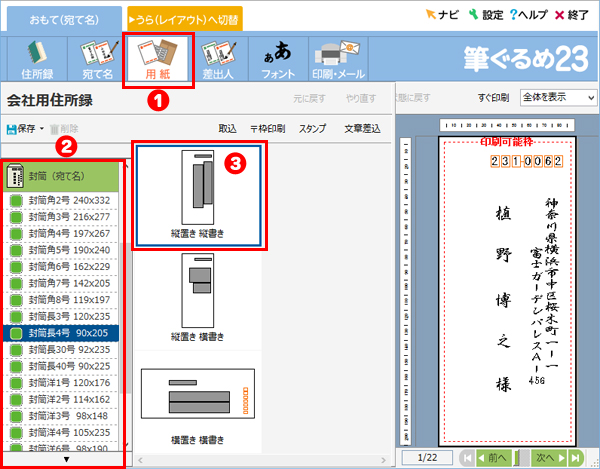
Task: Open the 差出人 sender icon
Action: click(x=219, y=60)
